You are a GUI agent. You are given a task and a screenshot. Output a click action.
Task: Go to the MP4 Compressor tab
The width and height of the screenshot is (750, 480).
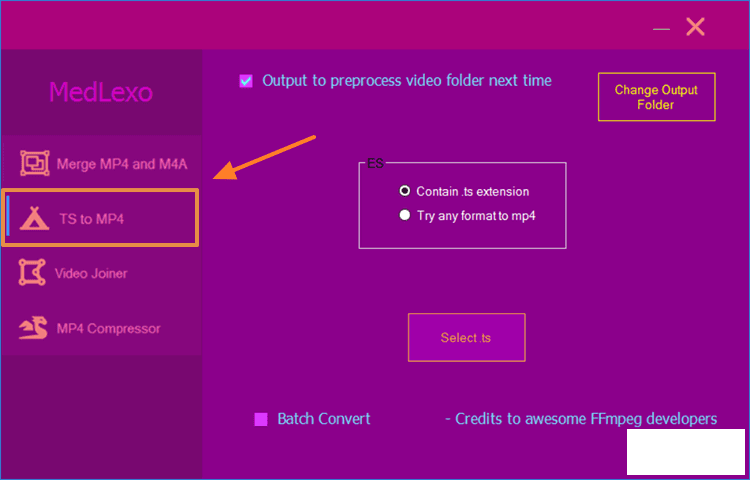100,328
